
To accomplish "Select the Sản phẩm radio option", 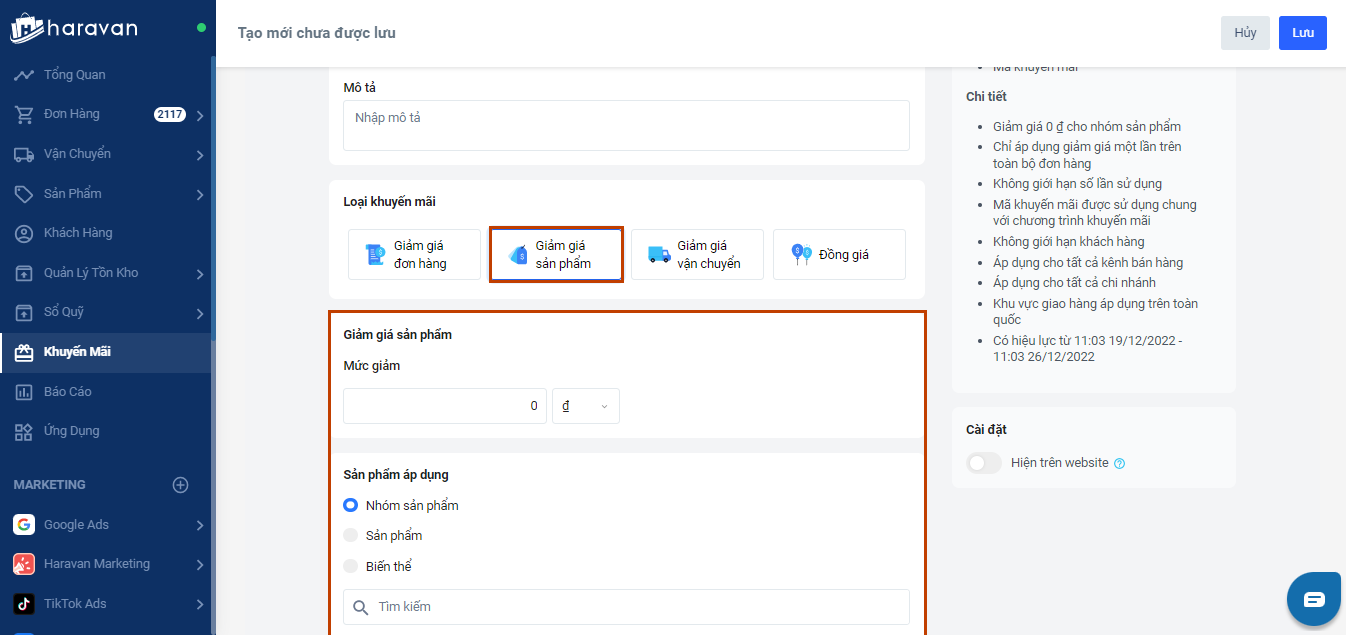I will click(350, 535).
